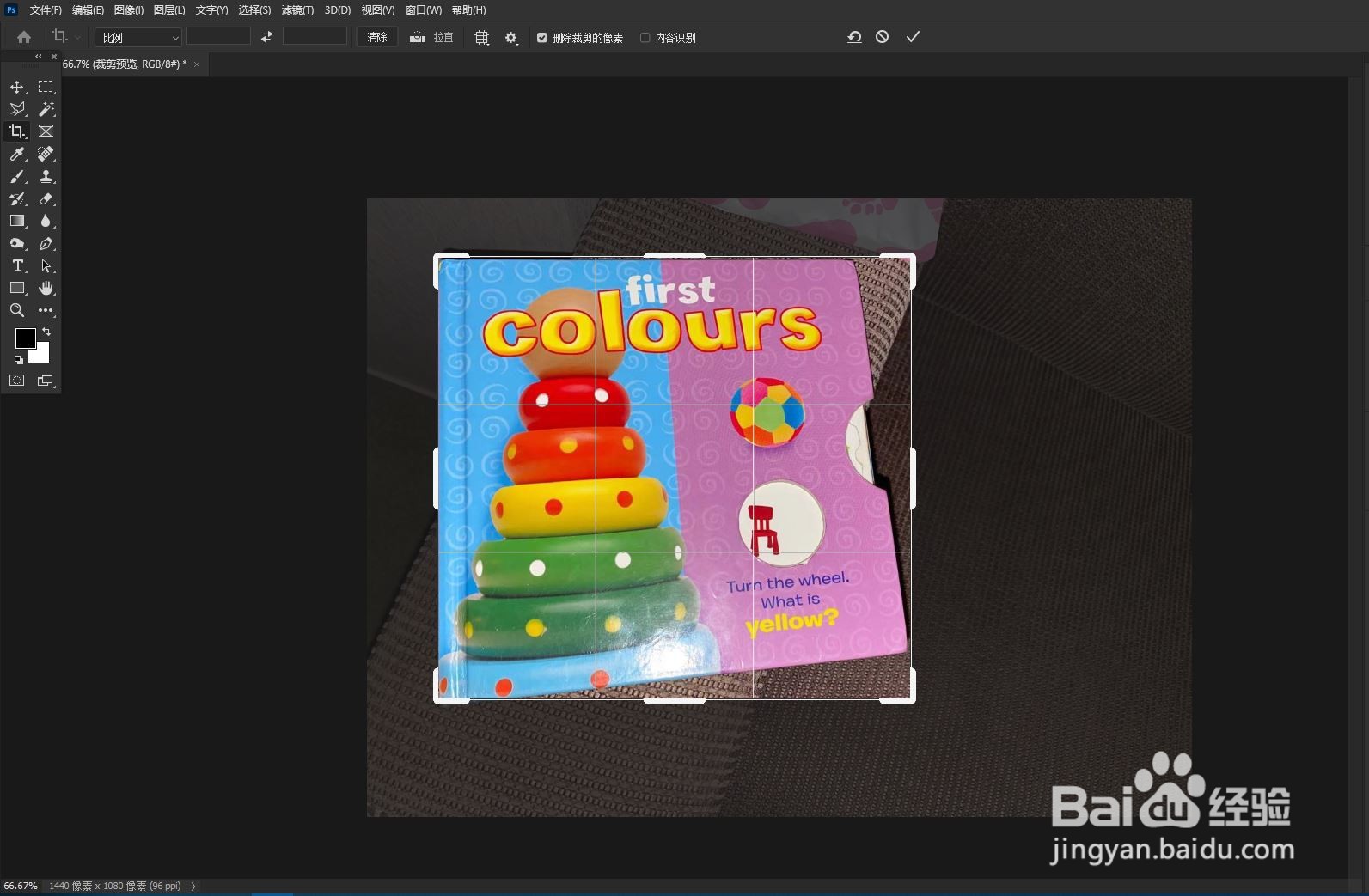Swap foreground and background colors
Viewport: 1369px width, 896px height.
coord(46,331)
